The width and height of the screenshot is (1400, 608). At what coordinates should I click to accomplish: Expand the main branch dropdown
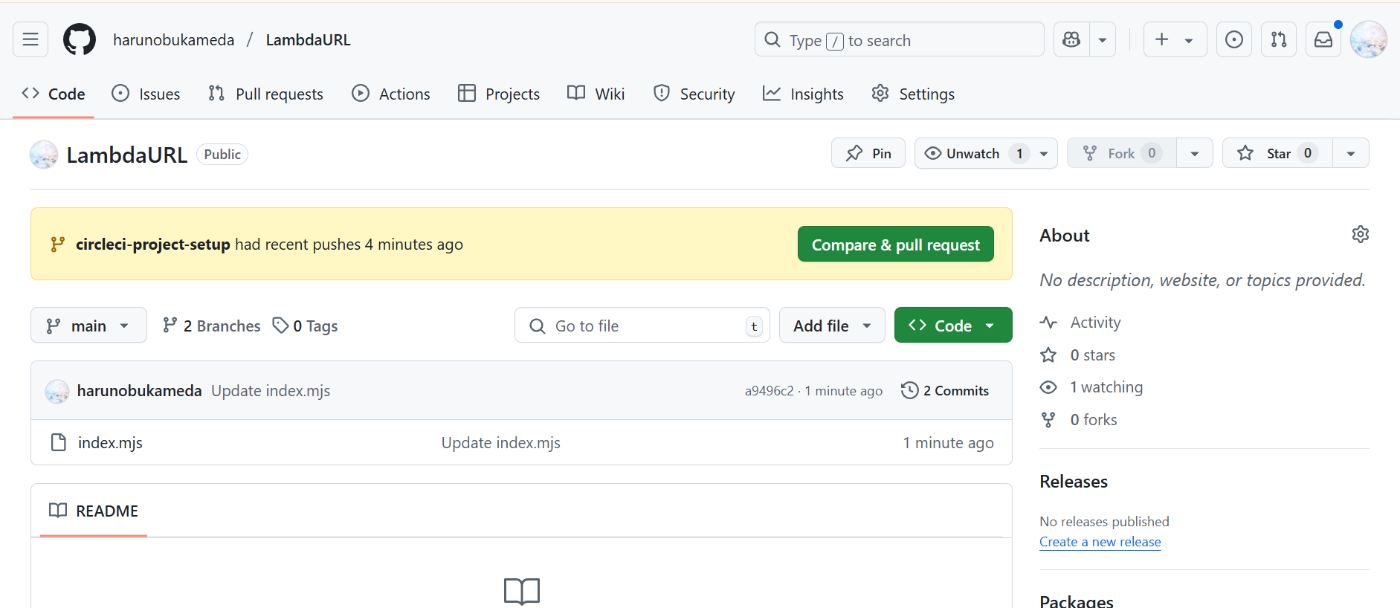pyautogui.click(x=88, y=326)
